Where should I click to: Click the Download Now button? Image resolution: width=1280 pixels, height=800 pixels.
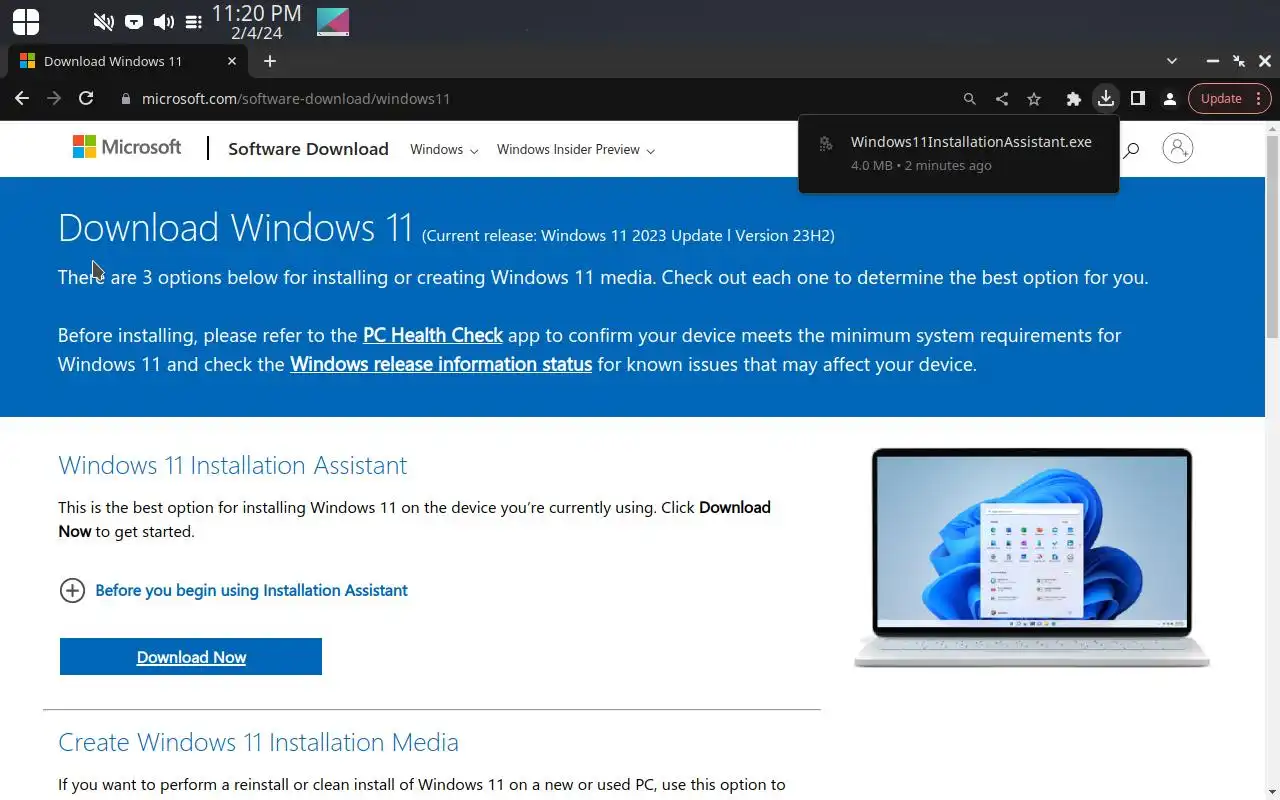click(191, 657)
